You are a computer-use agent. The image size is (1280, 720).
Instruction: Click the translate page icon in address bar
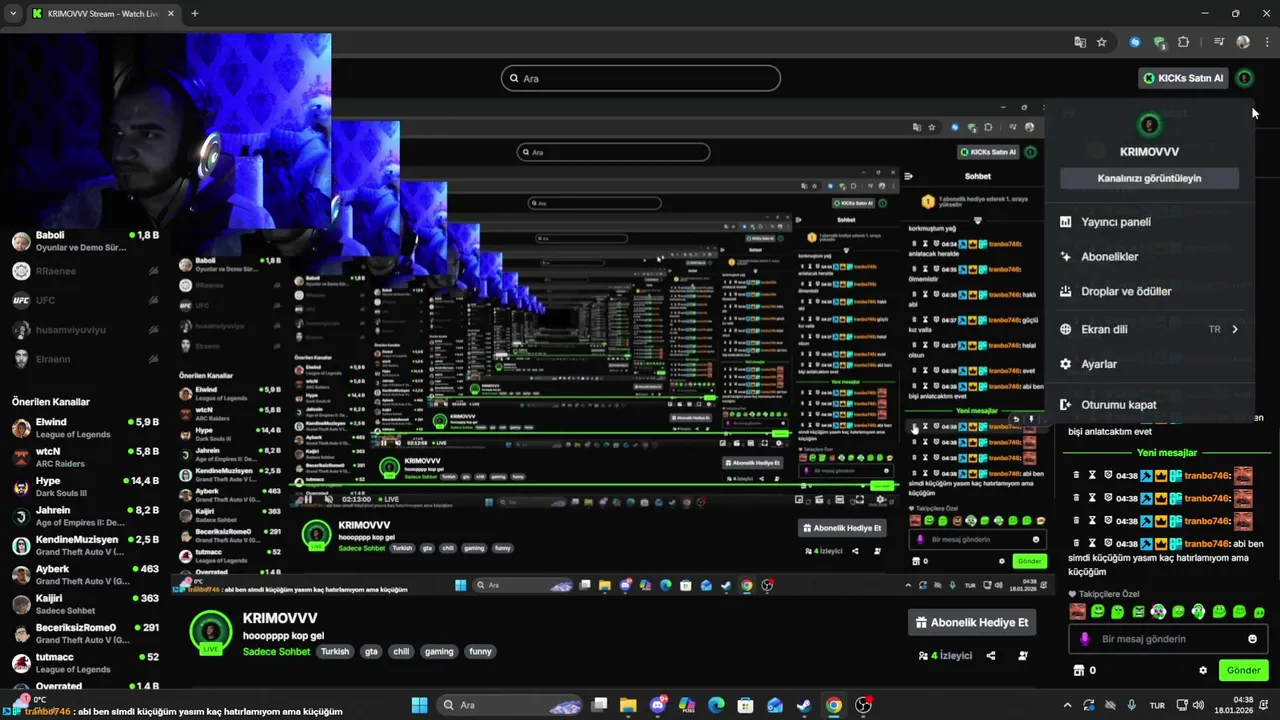pos(1080,42)
